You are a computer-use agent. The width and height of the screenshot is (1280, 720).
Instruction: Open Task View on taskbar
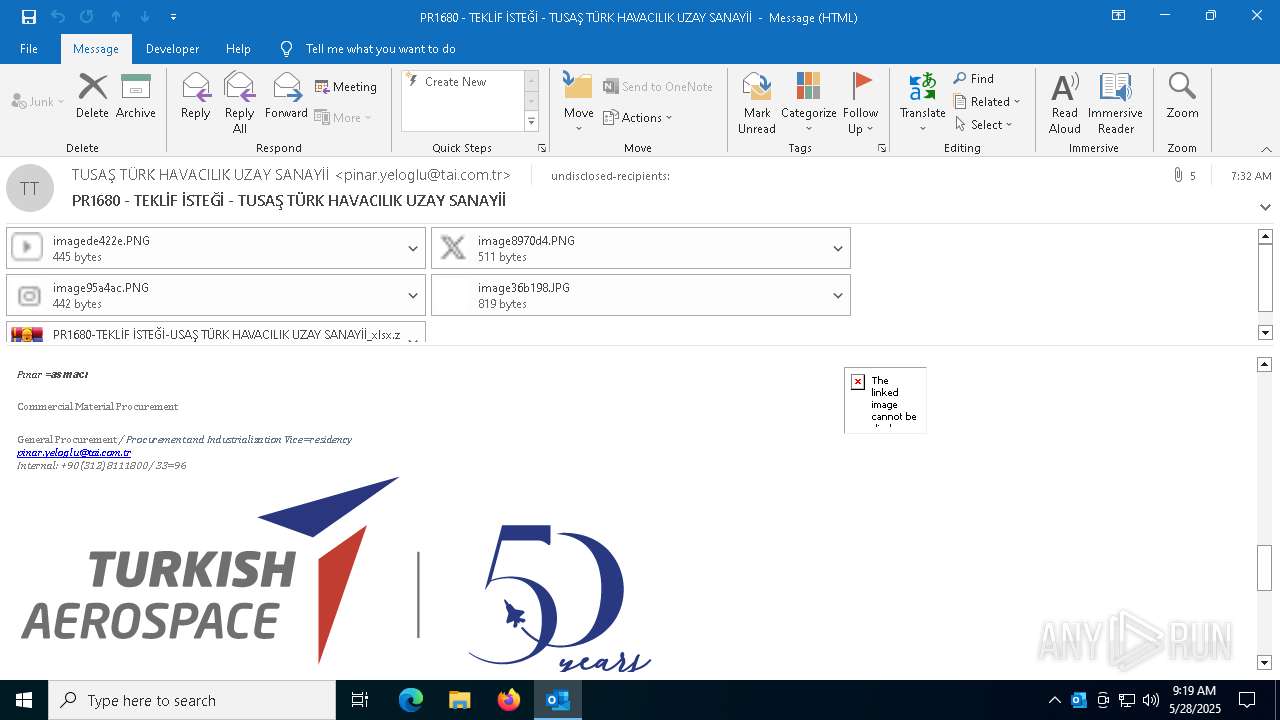point(360,700)
